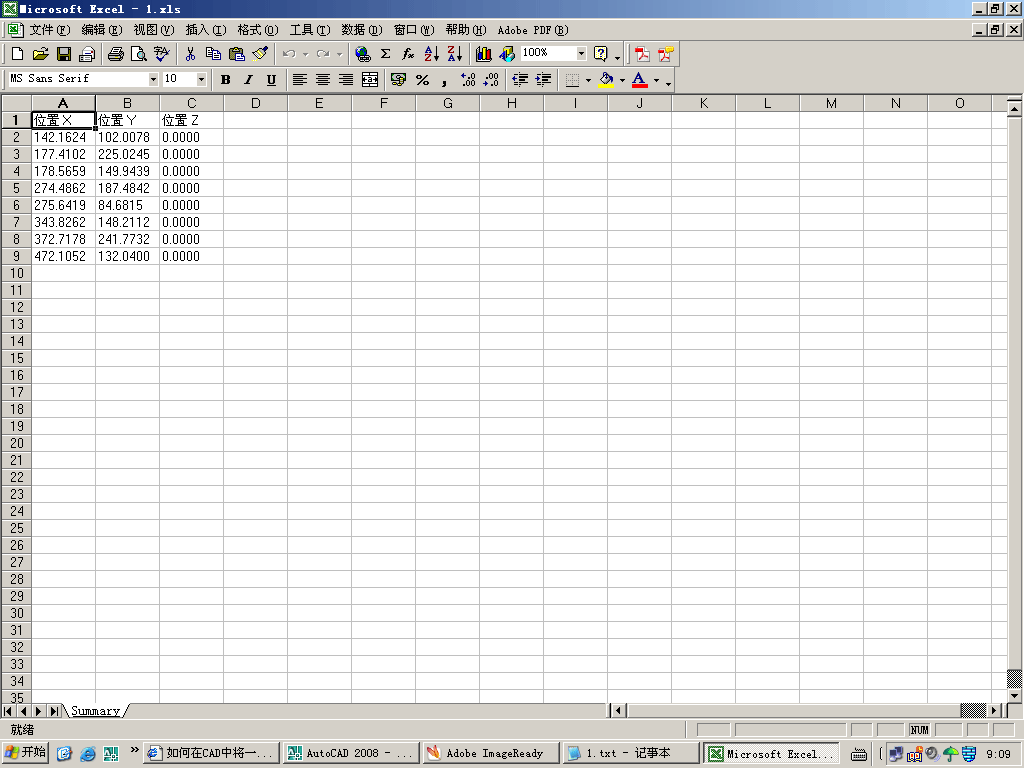The width and height of the screenshot is (1024, 768).
Task: Expand the Font Color dropdown arrow
Action: pos(656,80)
